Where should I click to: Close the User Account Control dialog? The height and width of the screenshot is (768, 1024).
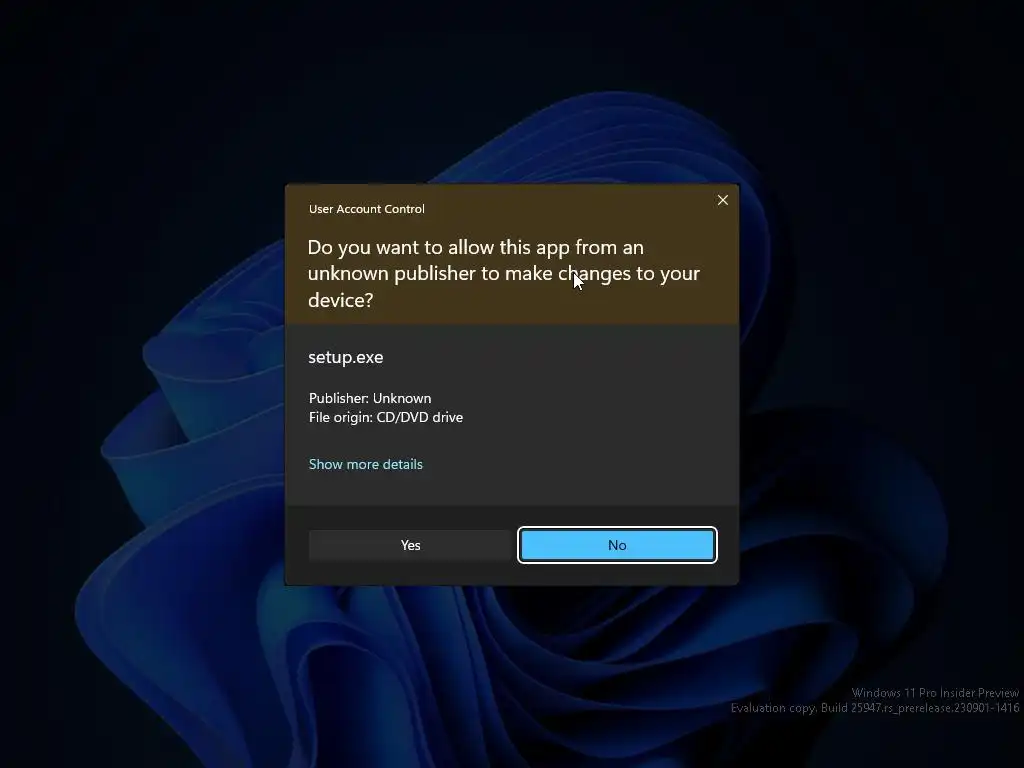pos(722,200)
